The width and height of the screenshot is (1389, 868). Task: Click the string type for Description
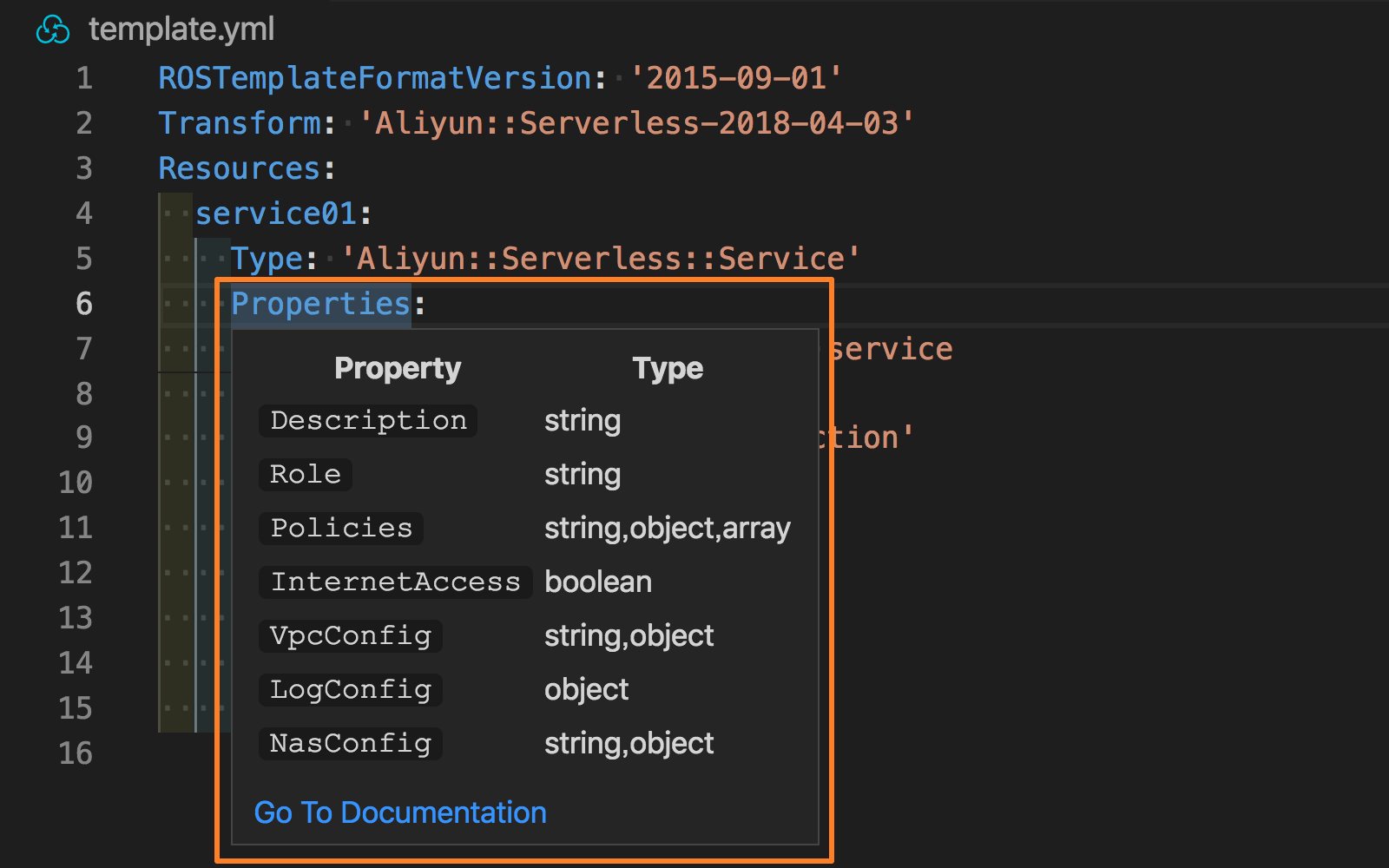click(x=583, y=421)
